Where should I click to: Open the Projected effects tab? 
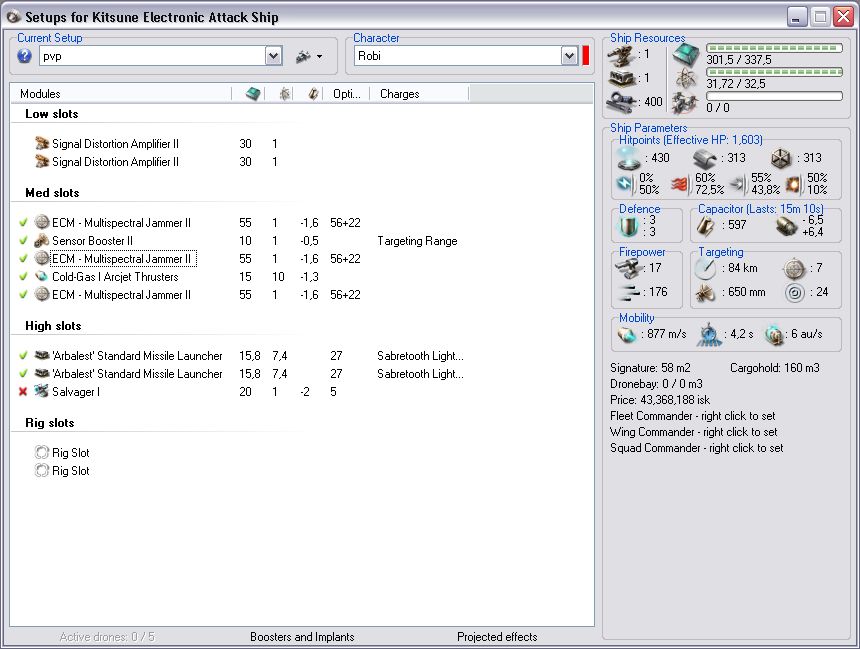tap(497, 637)
